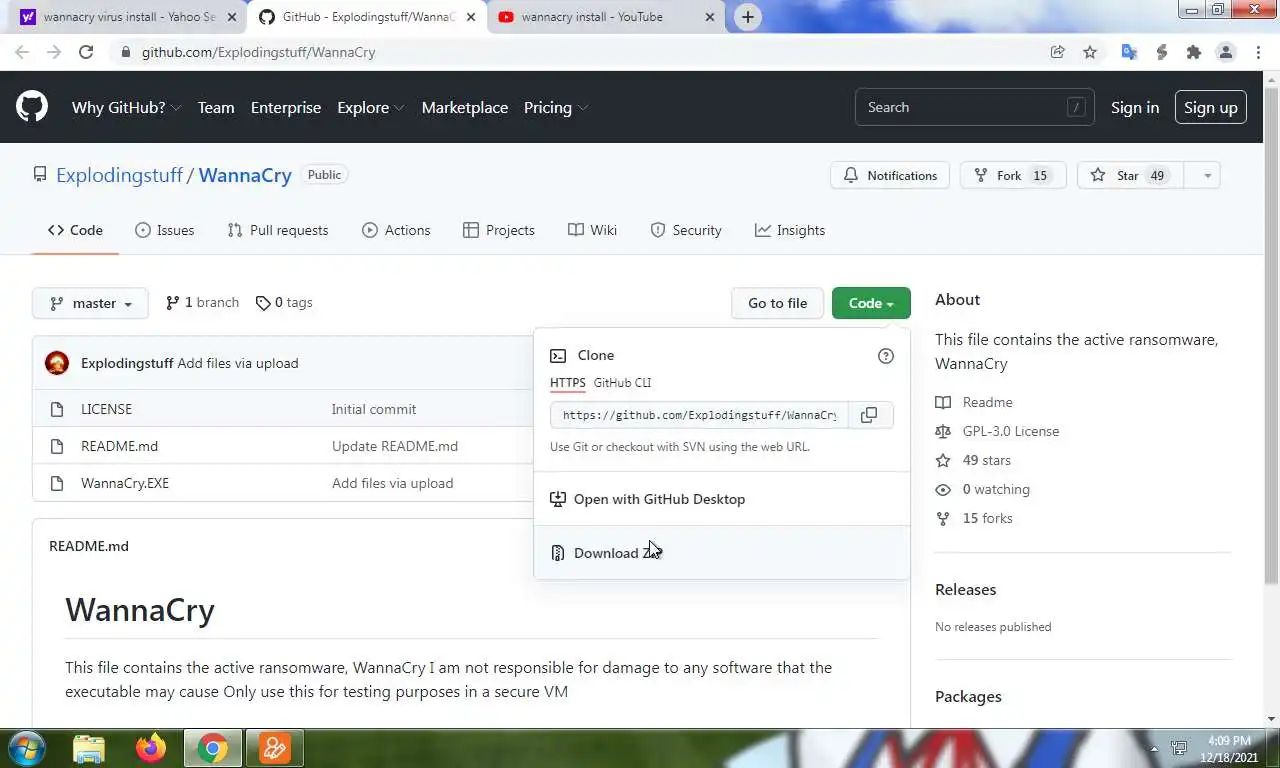
Task: Open the Pull requests tab
Action: pyautogui.click(x=278, y=230)
